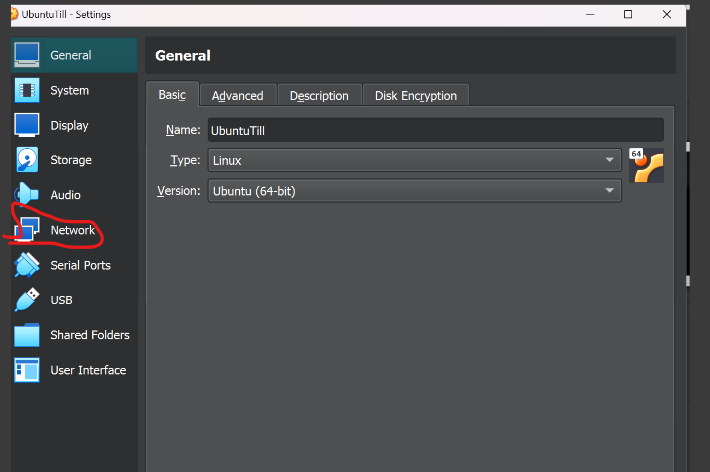Maximize the UbuntuTill Settings window
This screenshot has width=710, height=472.
click(x=628, y=14)
